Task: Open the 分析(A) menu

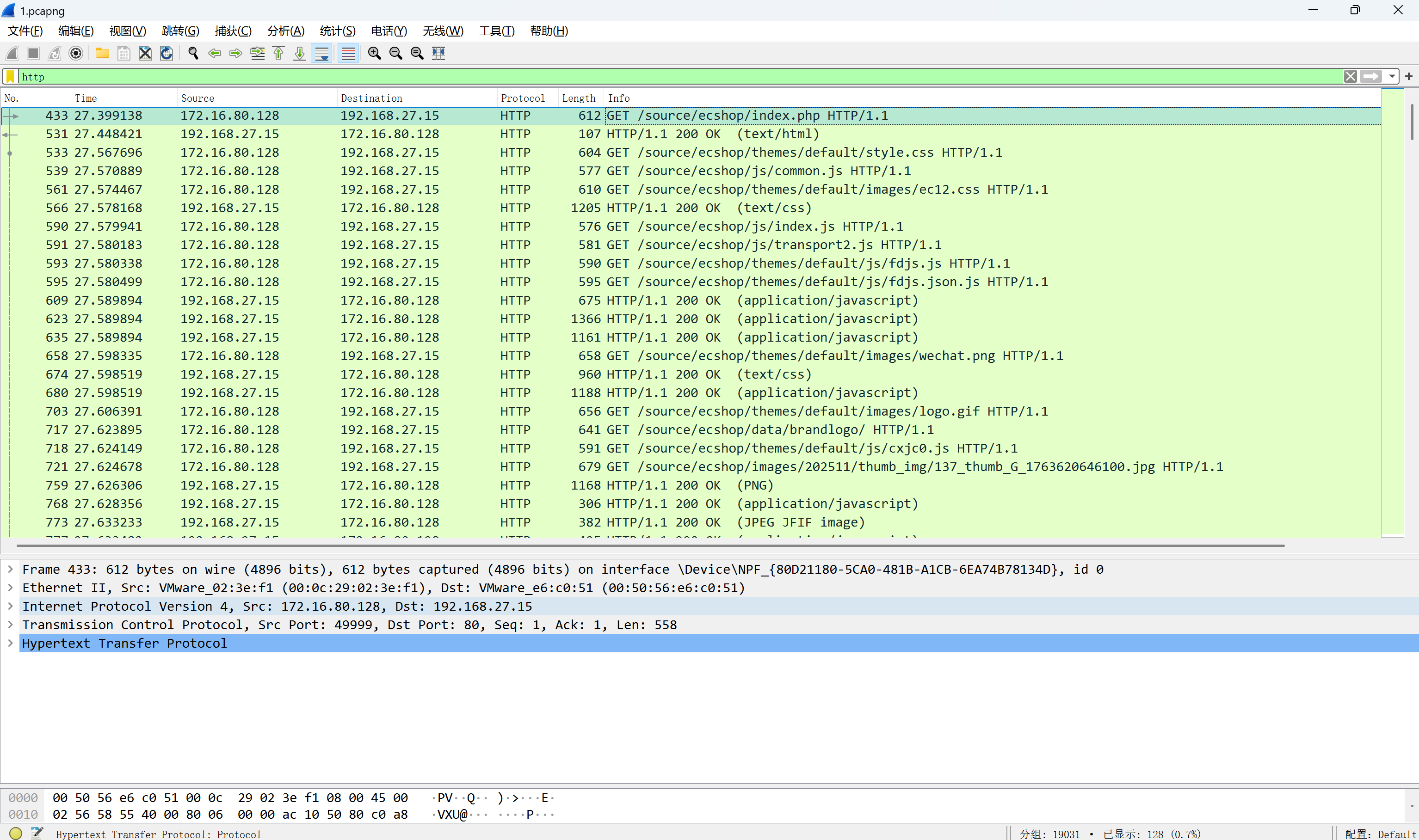Action: (x=285, y=31)
